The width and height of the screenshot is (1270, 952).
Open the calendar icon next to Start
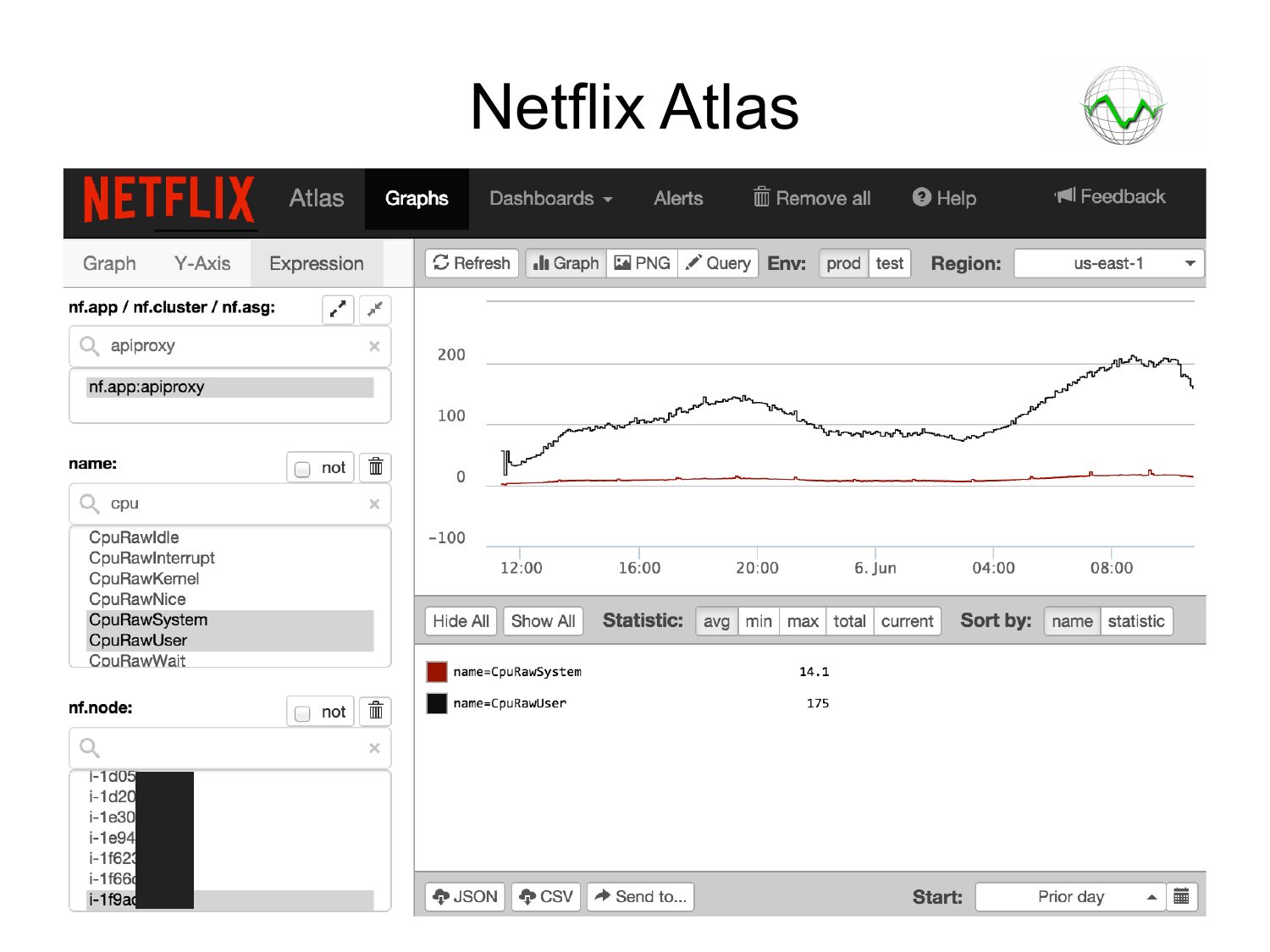[x=1181, y=897]
